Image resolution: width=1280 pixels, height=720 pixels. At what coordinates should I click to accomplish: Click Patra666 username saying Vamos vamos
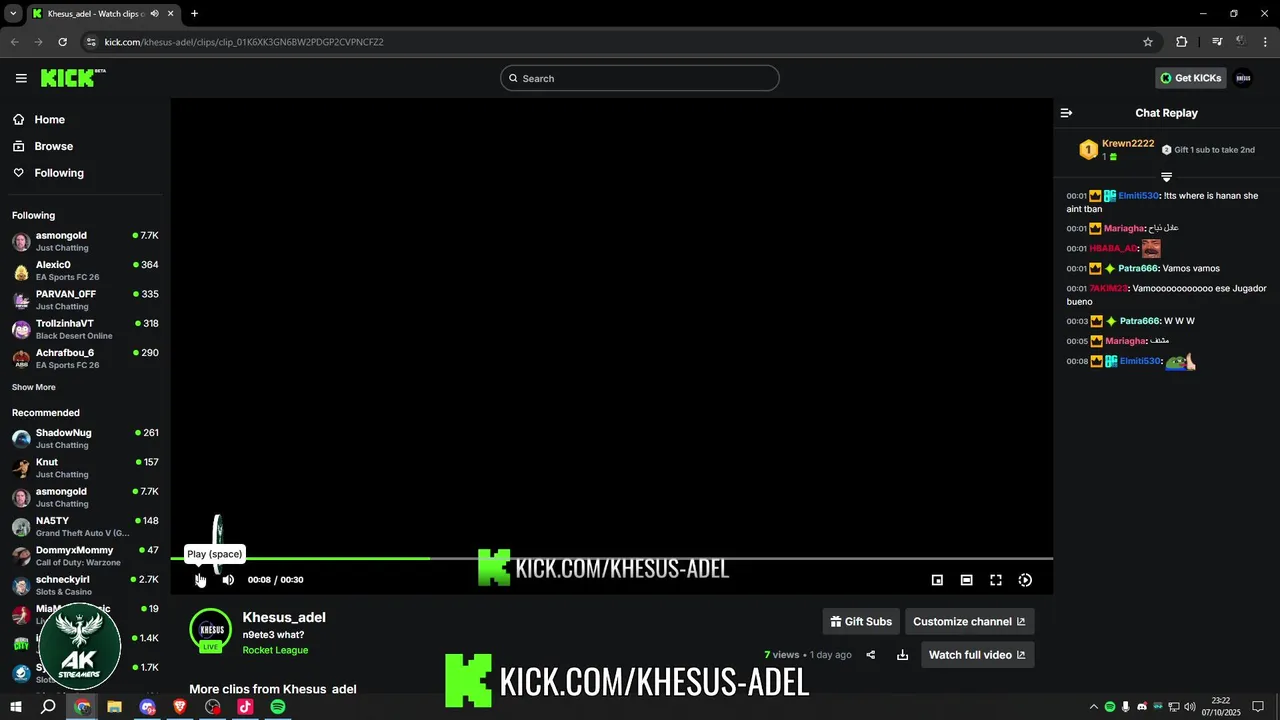[1139, 268]
